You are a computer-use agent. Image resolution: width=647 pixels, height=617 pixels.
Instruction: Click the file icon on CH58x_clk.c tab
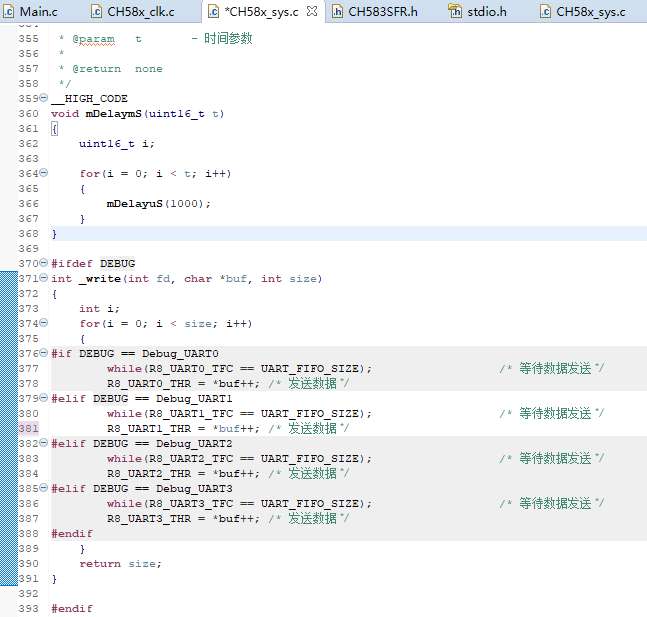coord(97,12)
